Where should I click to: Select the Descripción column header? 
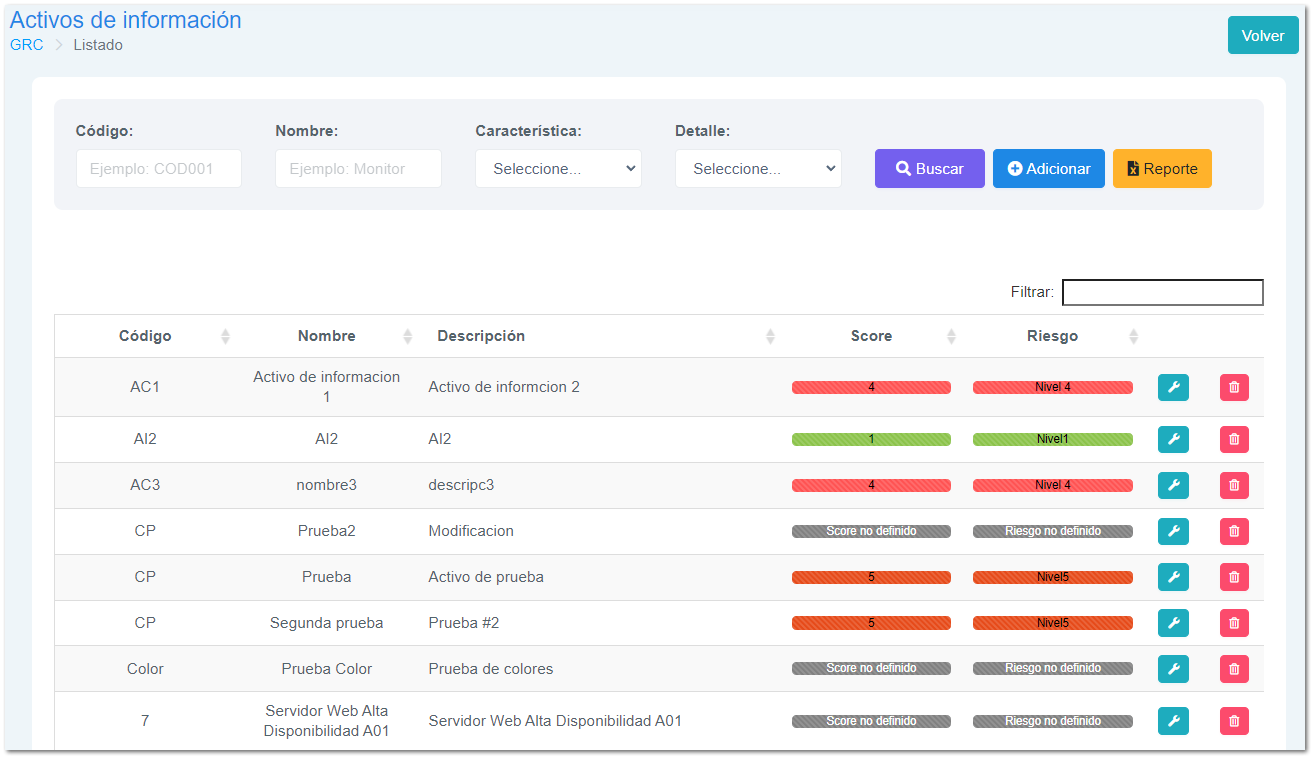point(599,336)
